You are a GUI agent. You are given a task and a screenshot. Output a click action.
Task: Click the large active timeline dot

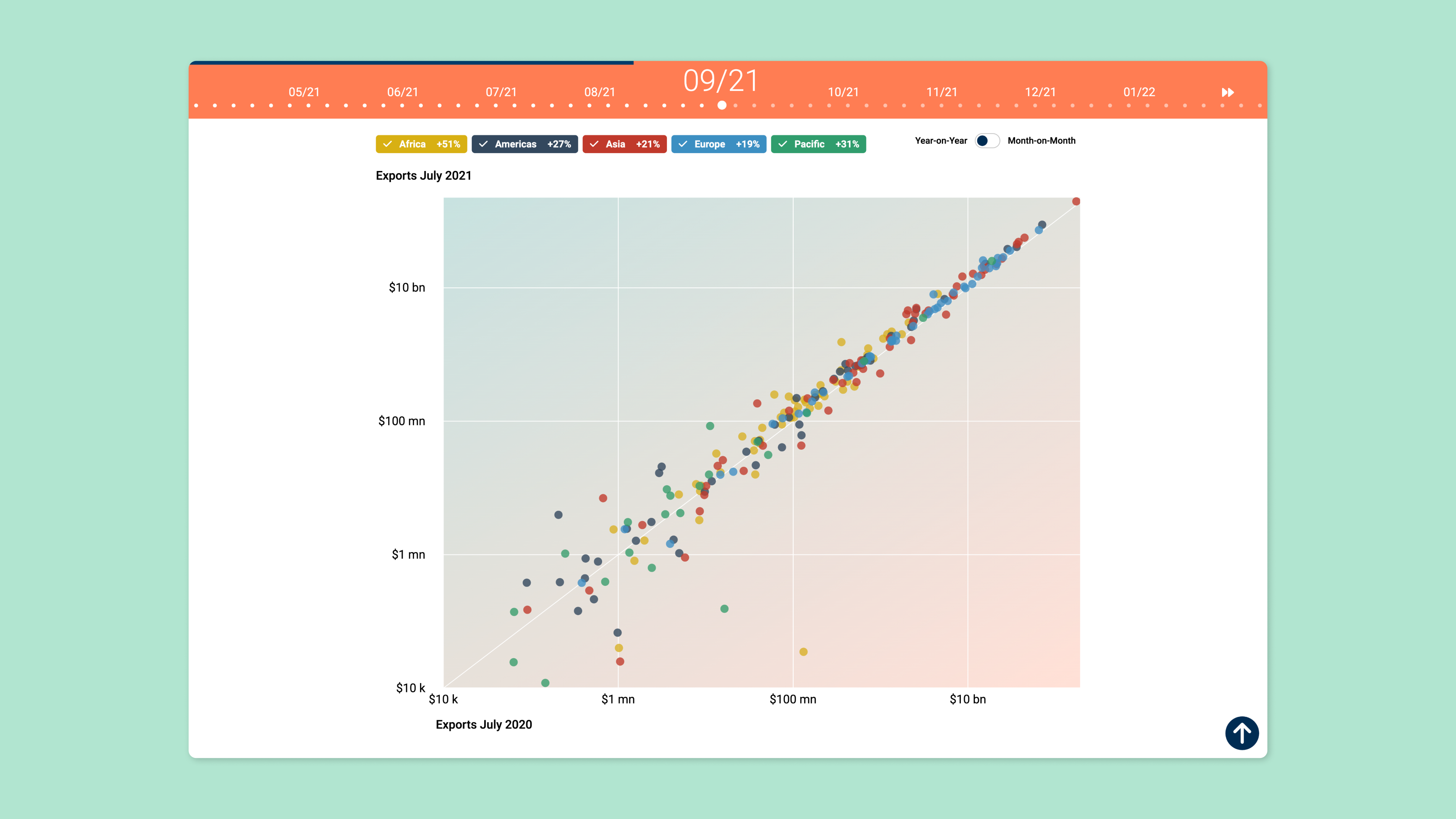(722, 105)
